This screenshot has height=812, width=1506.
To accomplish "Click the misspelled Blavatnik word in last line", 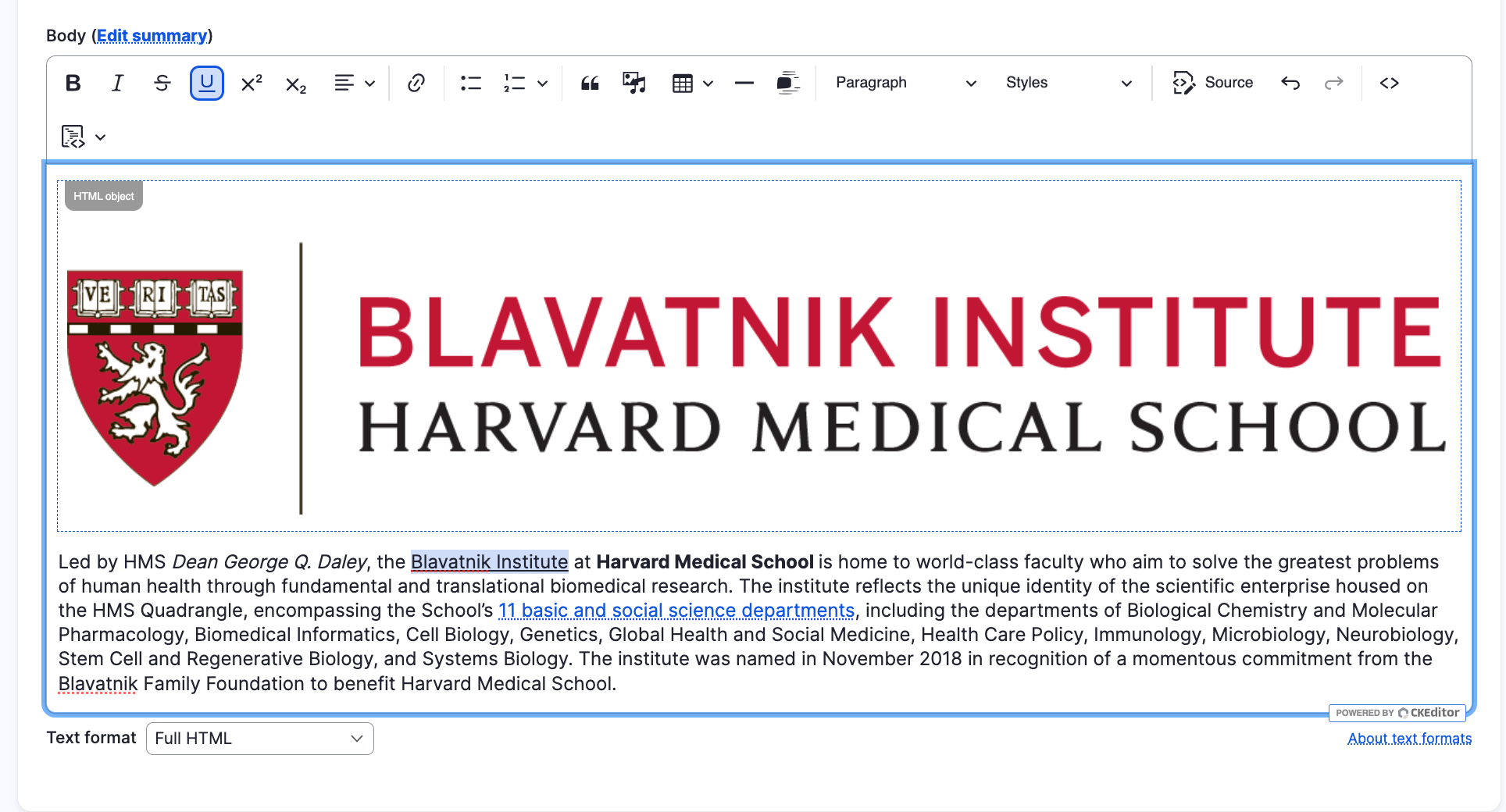I will tap(98, 684).
